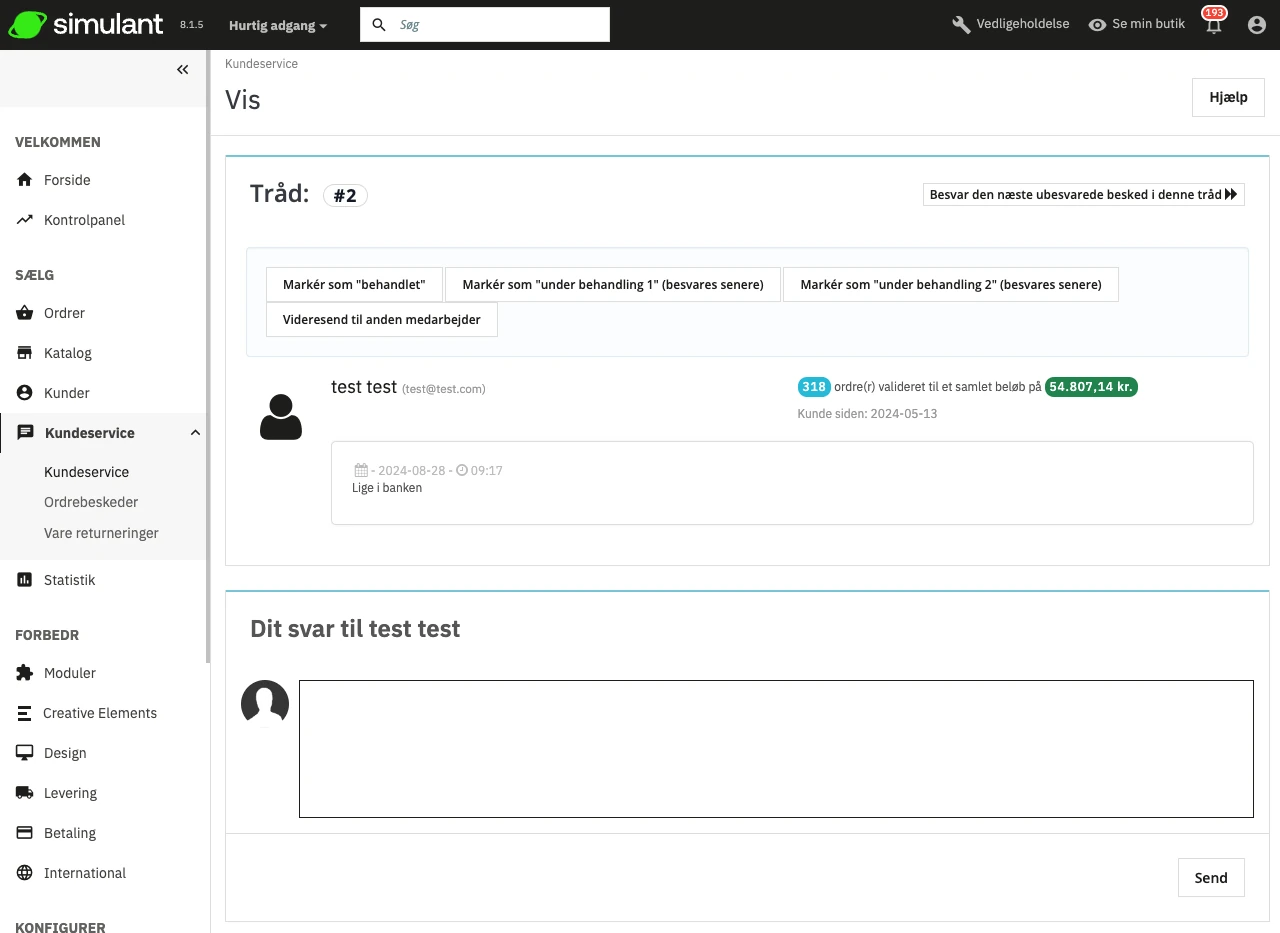Click the notifications bell icon
The height and width of the screenshot is (933, 1280).
pyautogui.click(x=1214, y=26)
